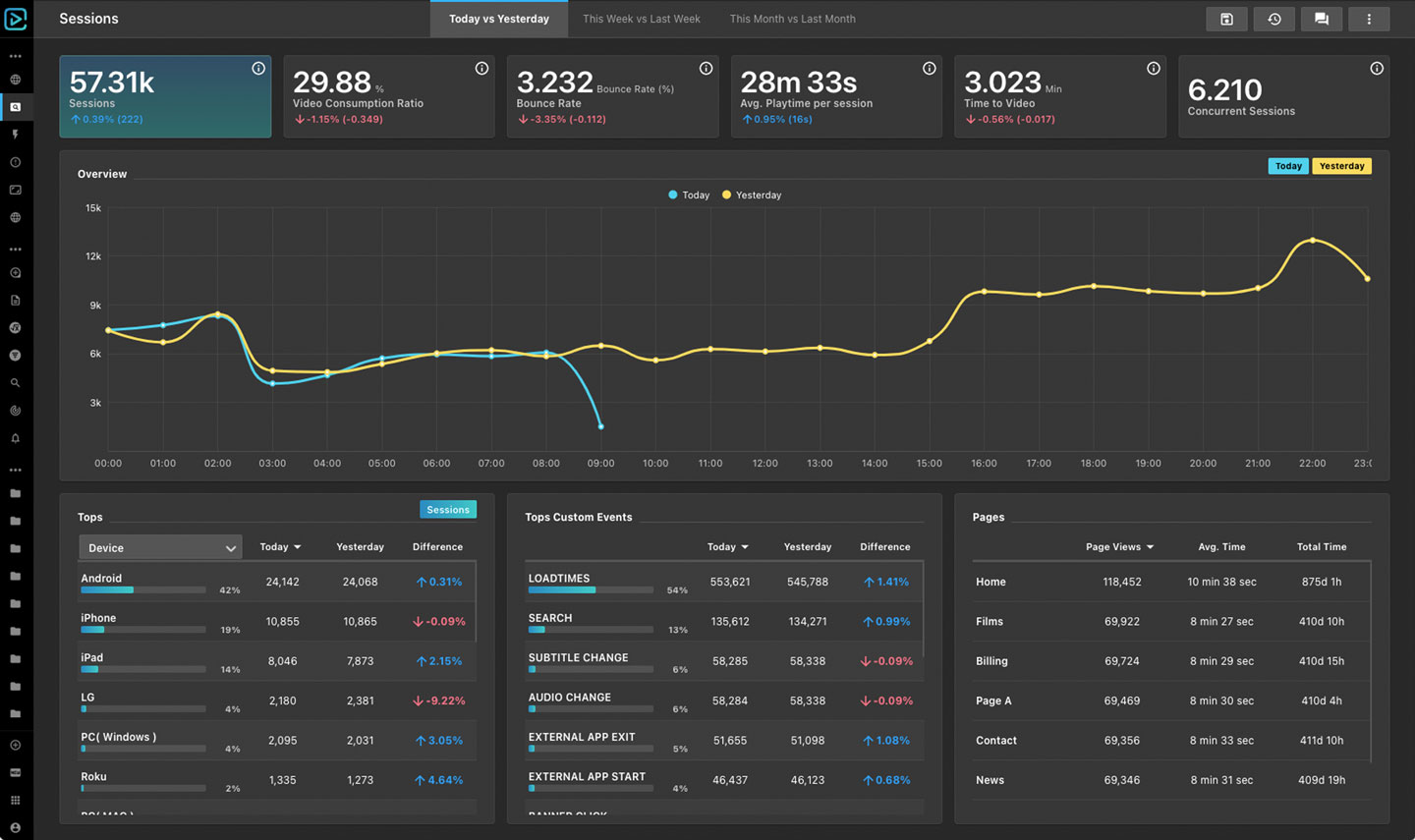This screenshot has height=840, width=1415.
Task: Click the Today data point at 09:00
Action: click(x=600, y=426)
